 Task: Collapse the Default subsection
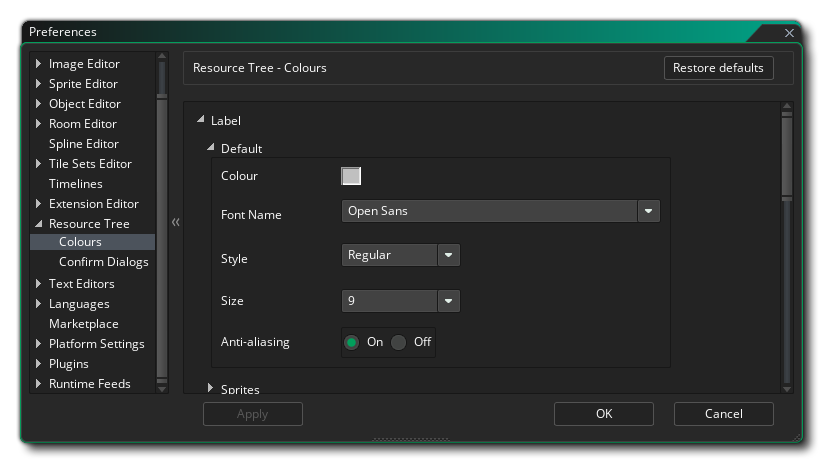pos(211,148)
